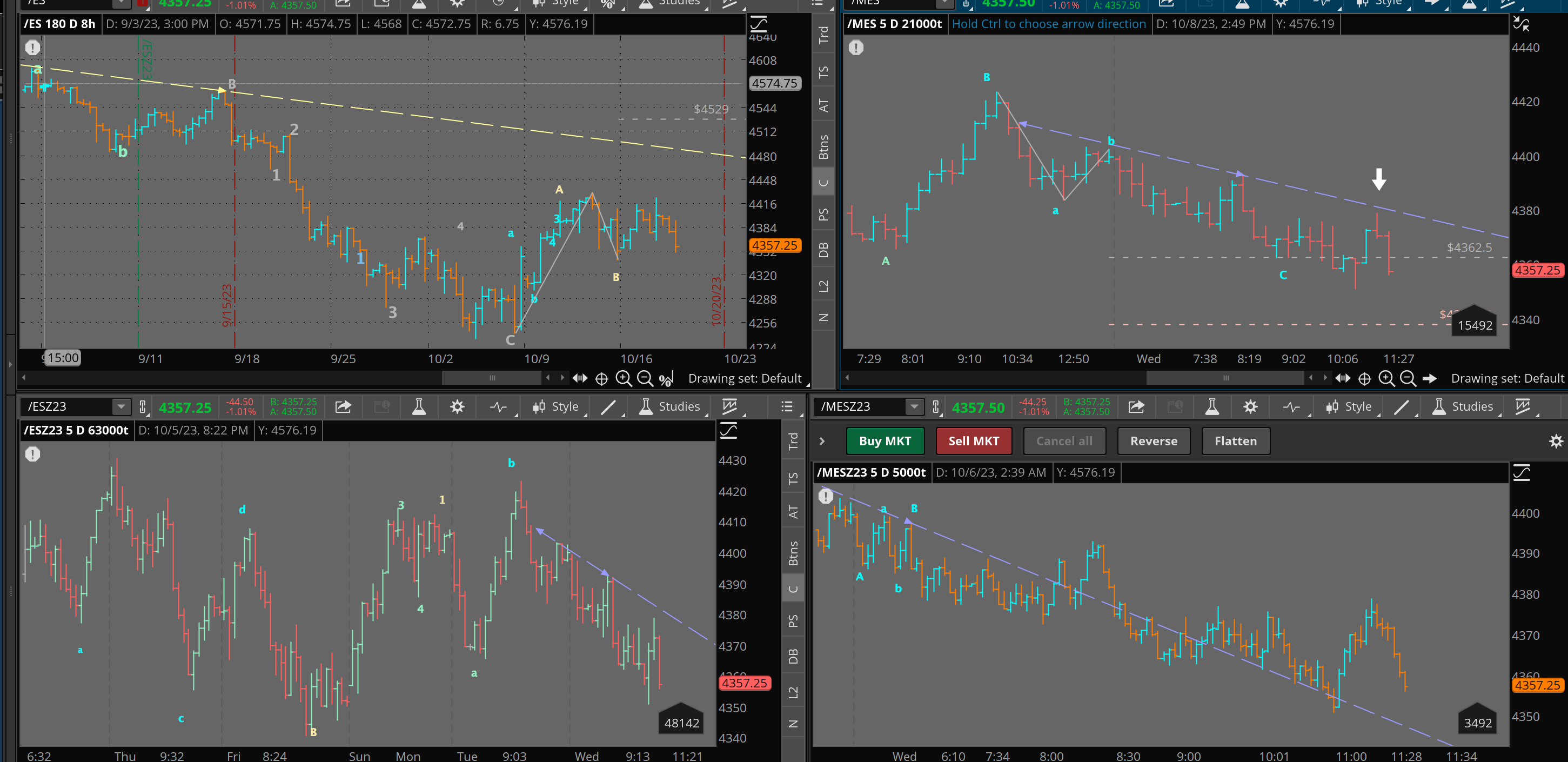Click the symbol link icon next to /MESZ23
Image resolution: width=1568 pixels, height=762 pixels.
click(936, 406)
